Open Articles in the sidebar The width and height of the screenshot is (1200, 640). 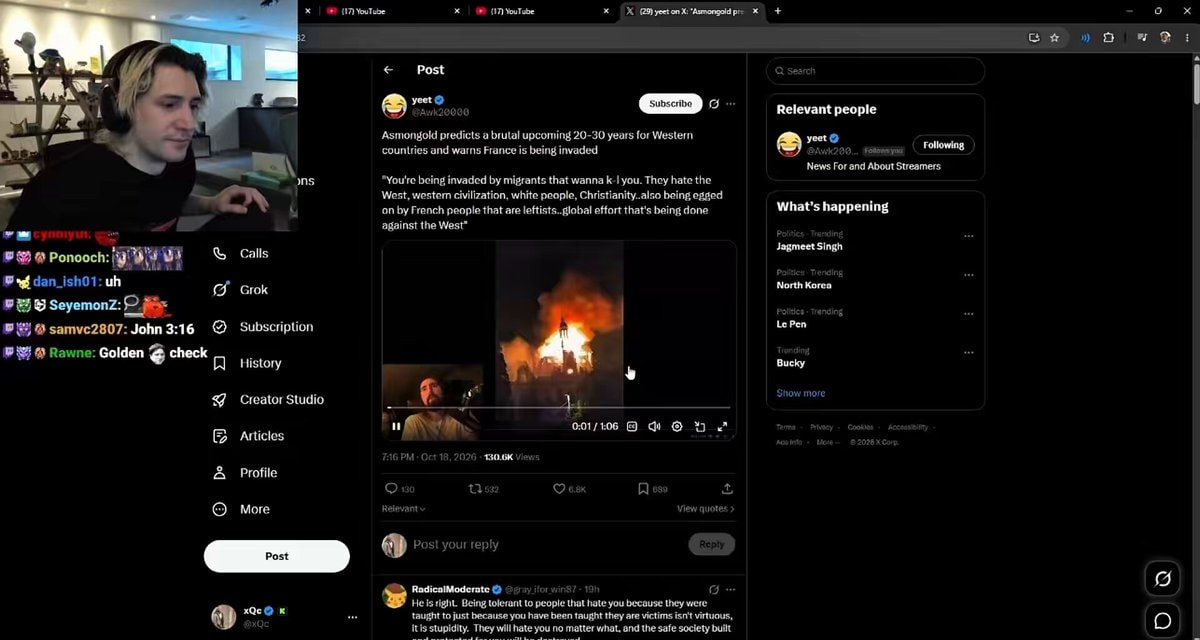(248, 436)
